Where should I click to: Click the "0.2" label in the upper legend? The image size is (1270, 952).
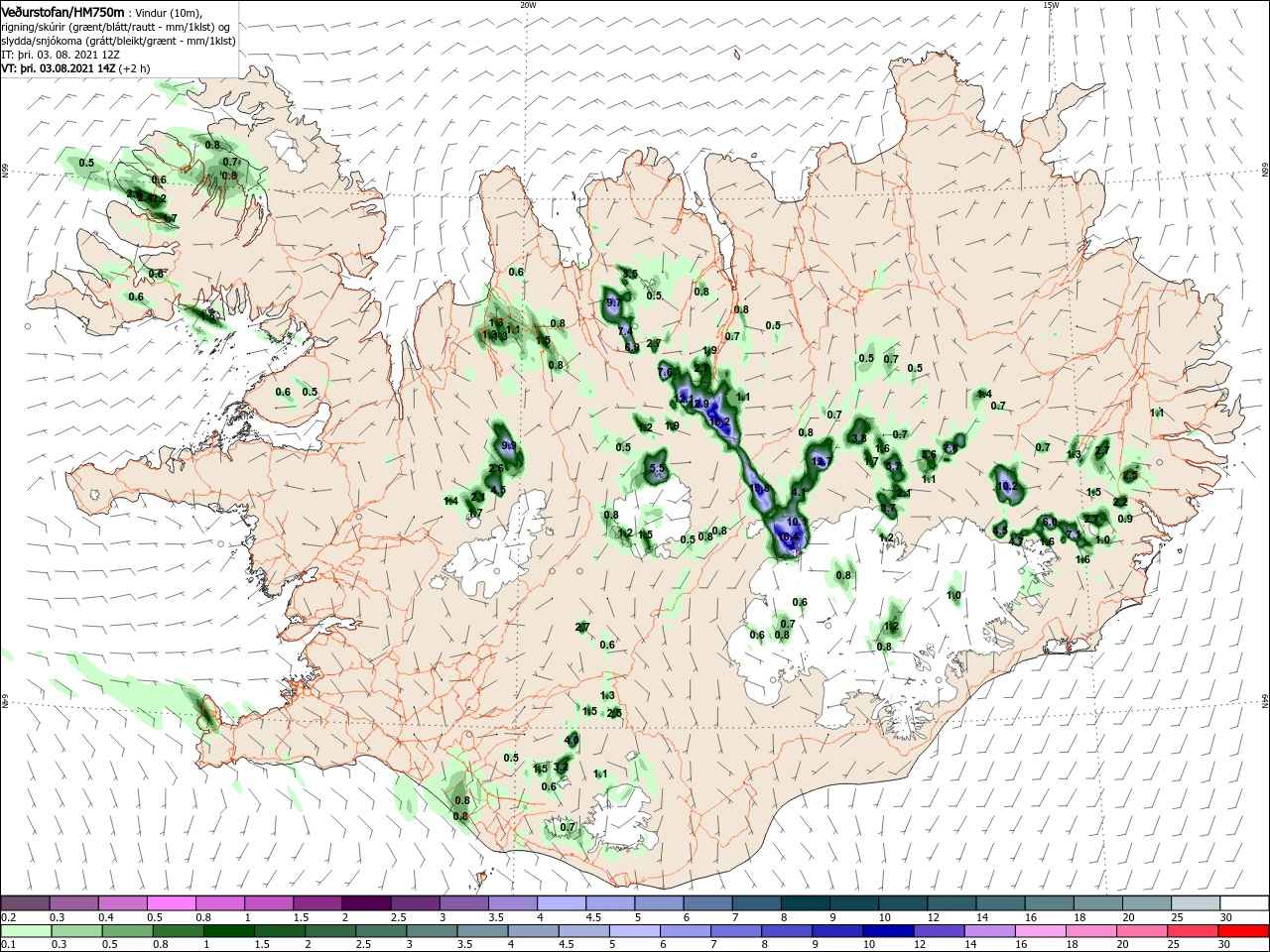coord(9,917)
